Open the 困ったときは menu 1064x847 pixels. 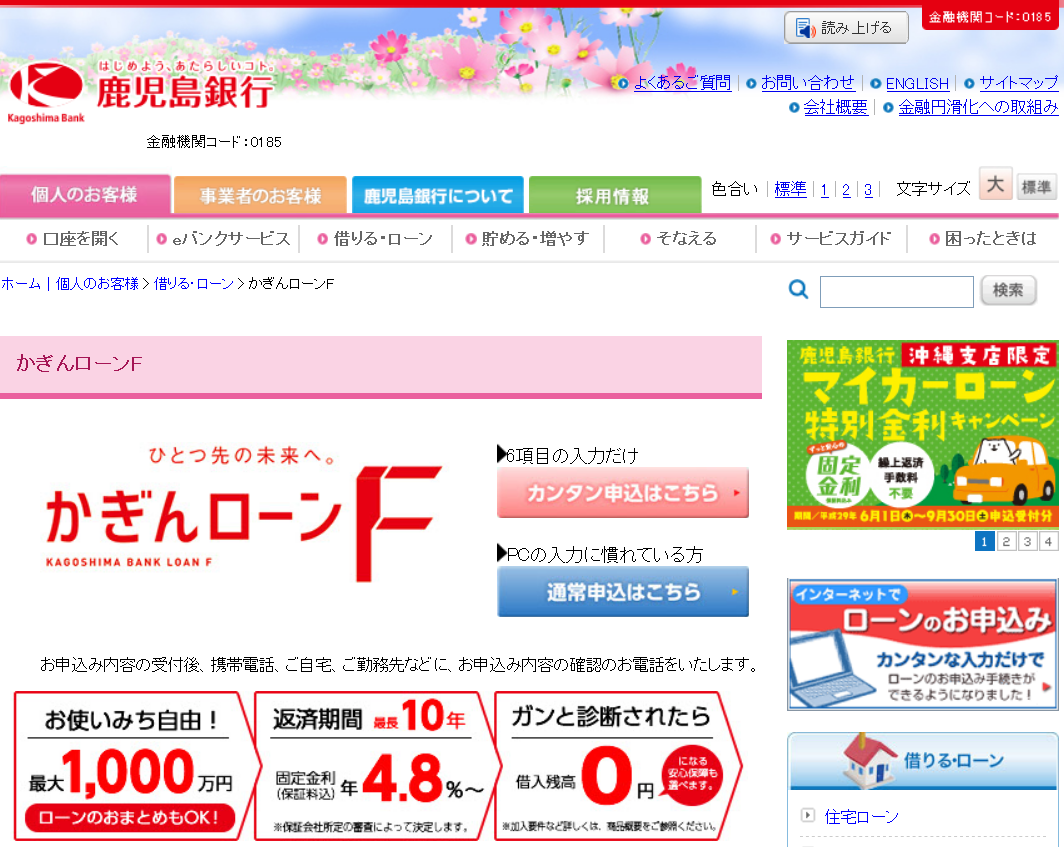[x=983, y=238]
